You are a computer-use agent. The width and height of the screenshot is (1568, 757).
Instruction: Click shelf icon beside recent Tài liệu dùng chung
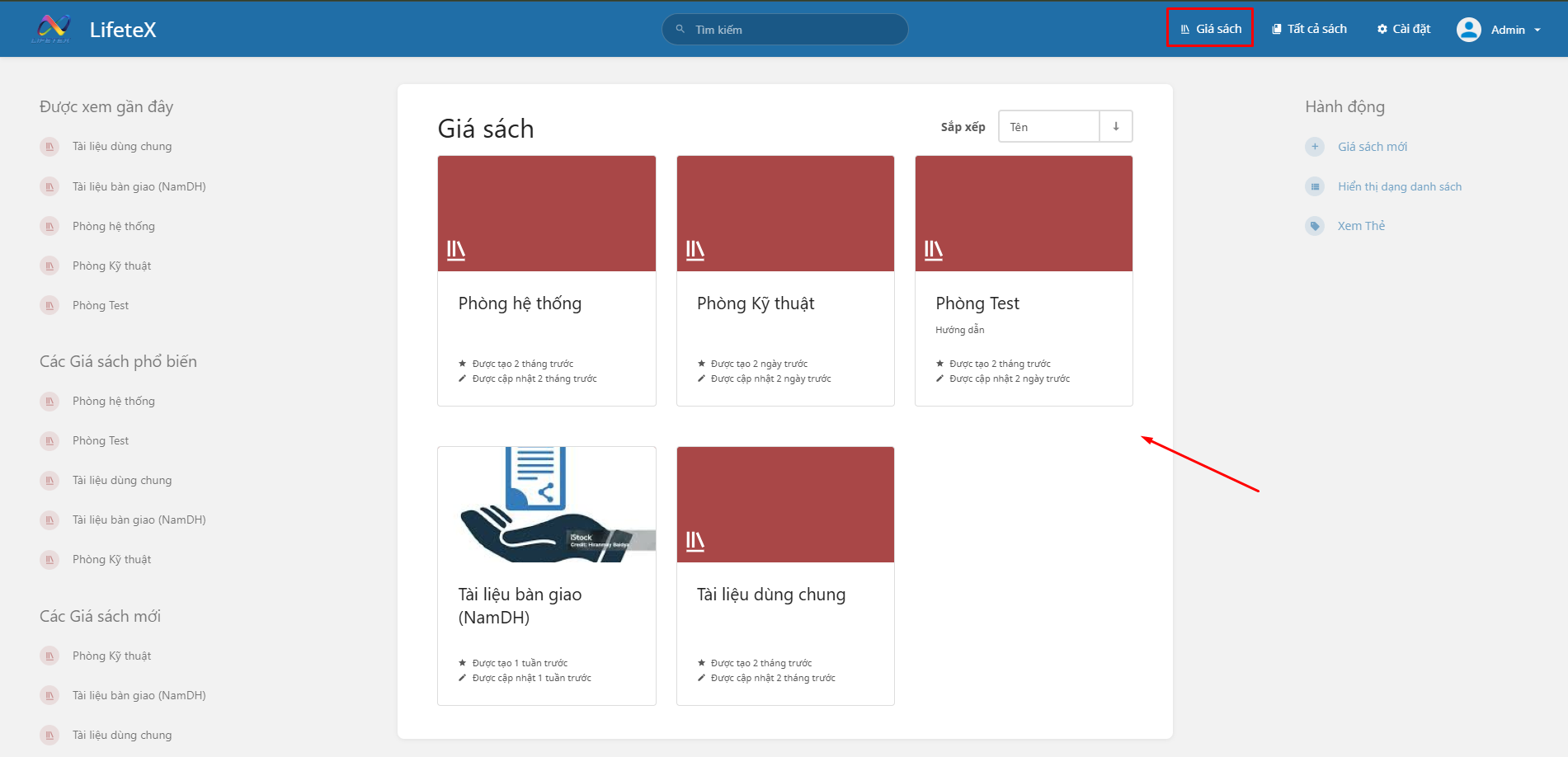(49, 147)
